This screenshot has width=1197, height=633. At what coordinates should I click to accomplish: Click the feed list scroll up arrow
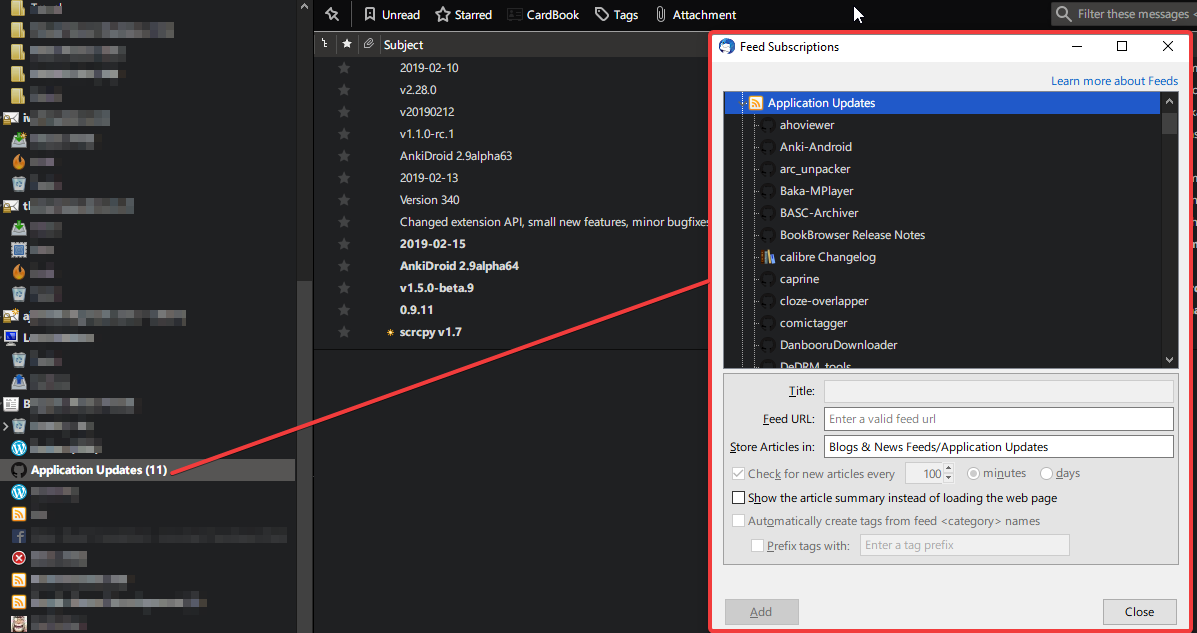[x=1170, y=102]
